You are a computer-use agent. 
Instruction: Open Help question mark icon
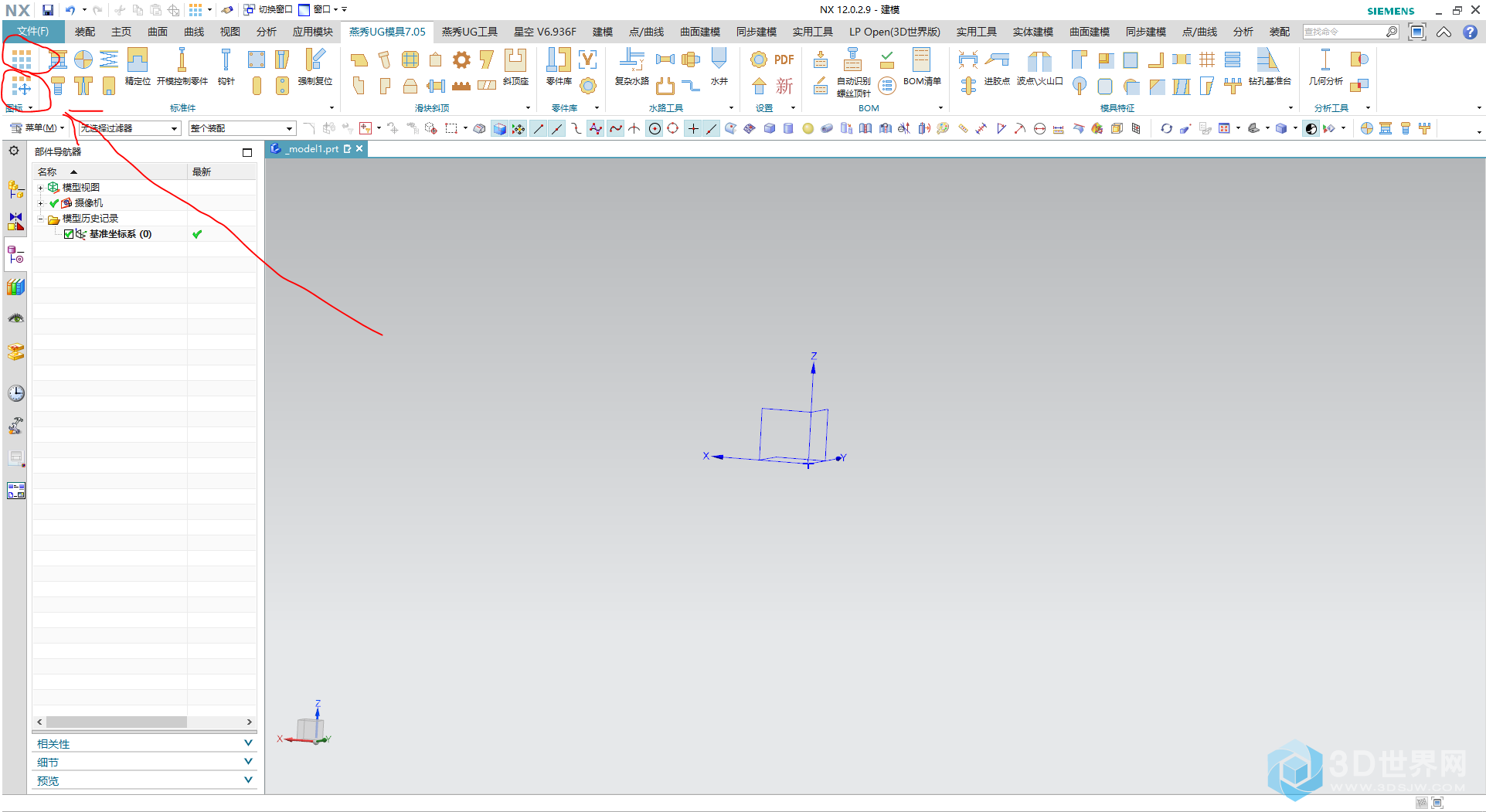point(1470,32)
